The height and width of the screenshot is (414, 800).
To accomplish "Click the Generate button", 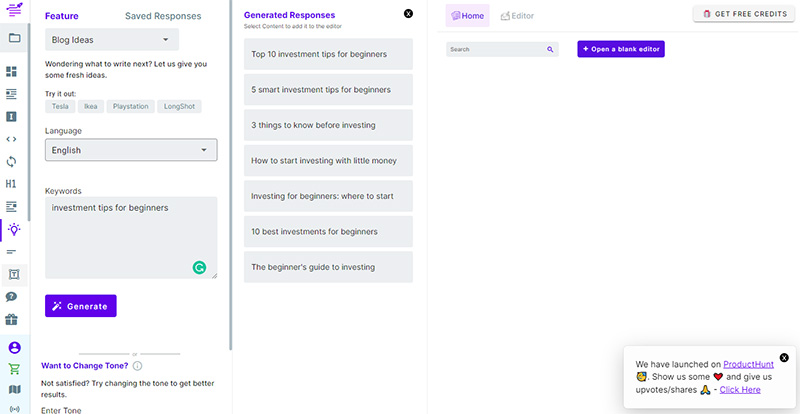I will coord(81,306).
